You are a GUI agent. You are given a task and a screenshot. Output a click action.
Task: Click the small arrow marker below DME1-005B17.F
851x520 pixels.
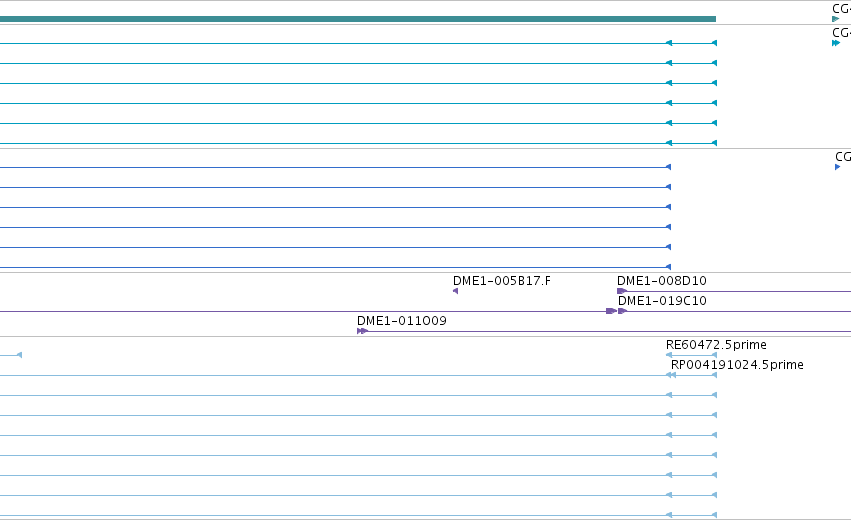click(455, 291)
